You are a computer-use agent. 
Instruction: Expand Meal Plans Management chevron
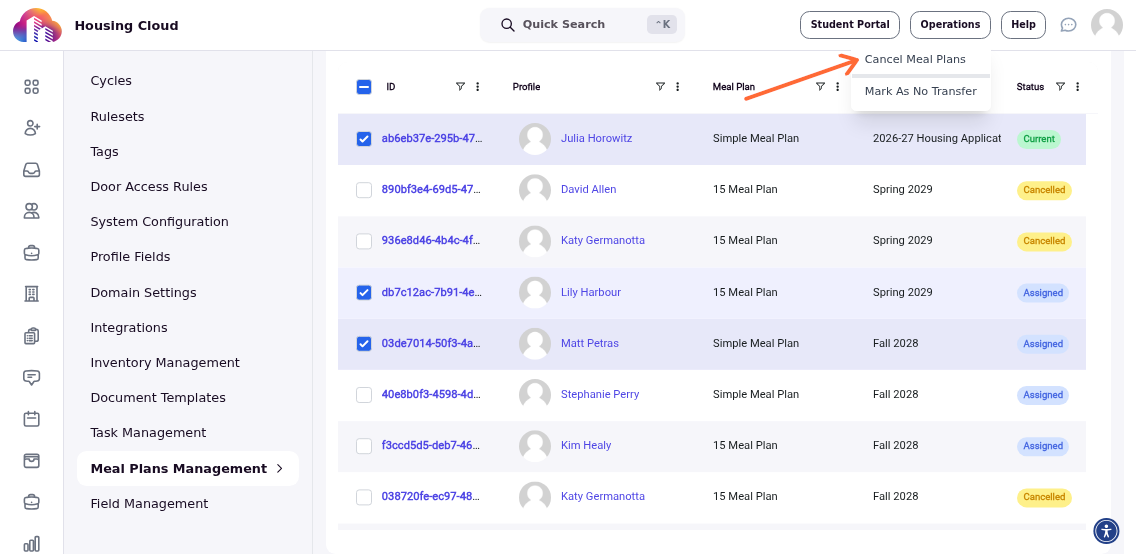coord(280,469)
